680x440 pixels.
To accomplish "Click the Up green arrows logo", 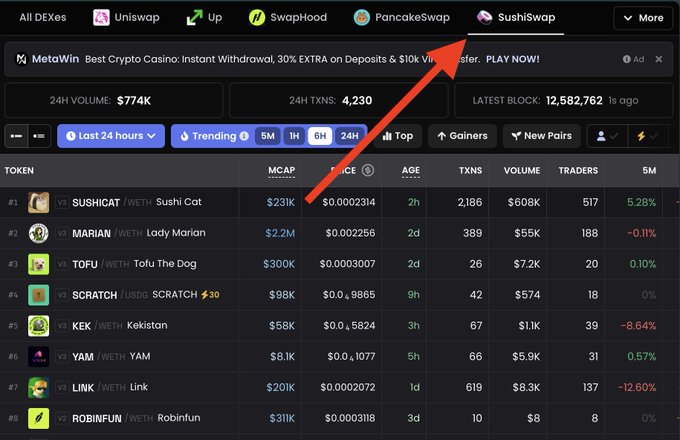I will click(x=194, y=18).
